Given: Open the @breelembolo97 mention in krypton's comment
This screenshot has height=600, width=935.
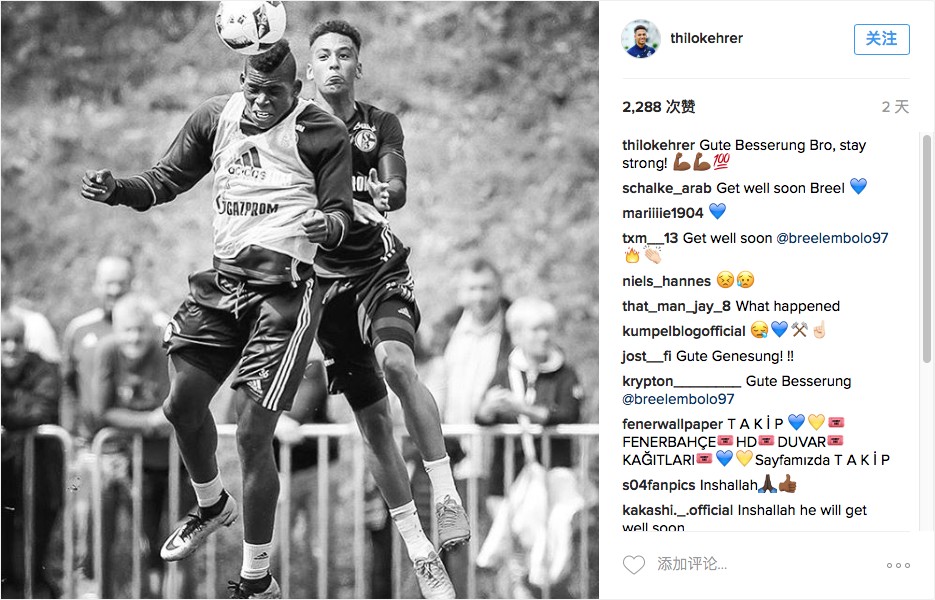Looking at the screenshot, I should click(x=678, y=399).
